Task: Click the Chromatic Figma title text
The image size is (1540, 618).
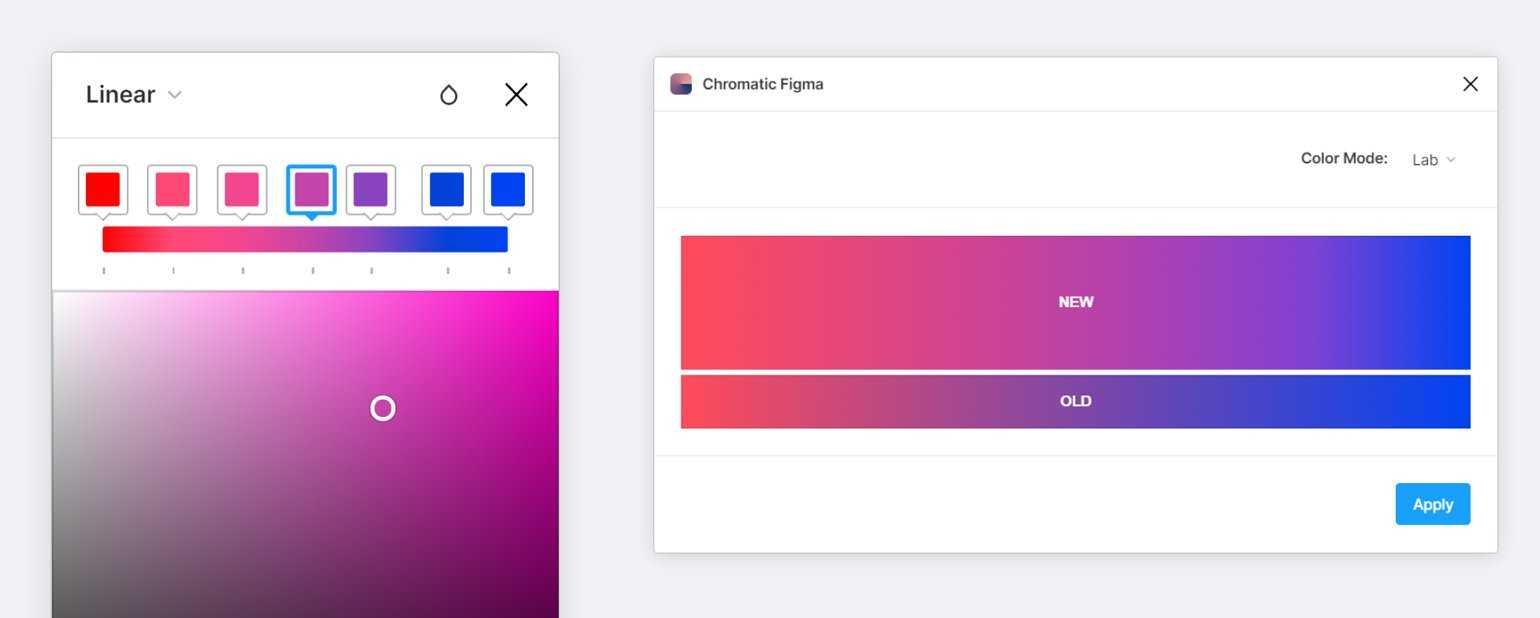Action: [x=763, y=84]
